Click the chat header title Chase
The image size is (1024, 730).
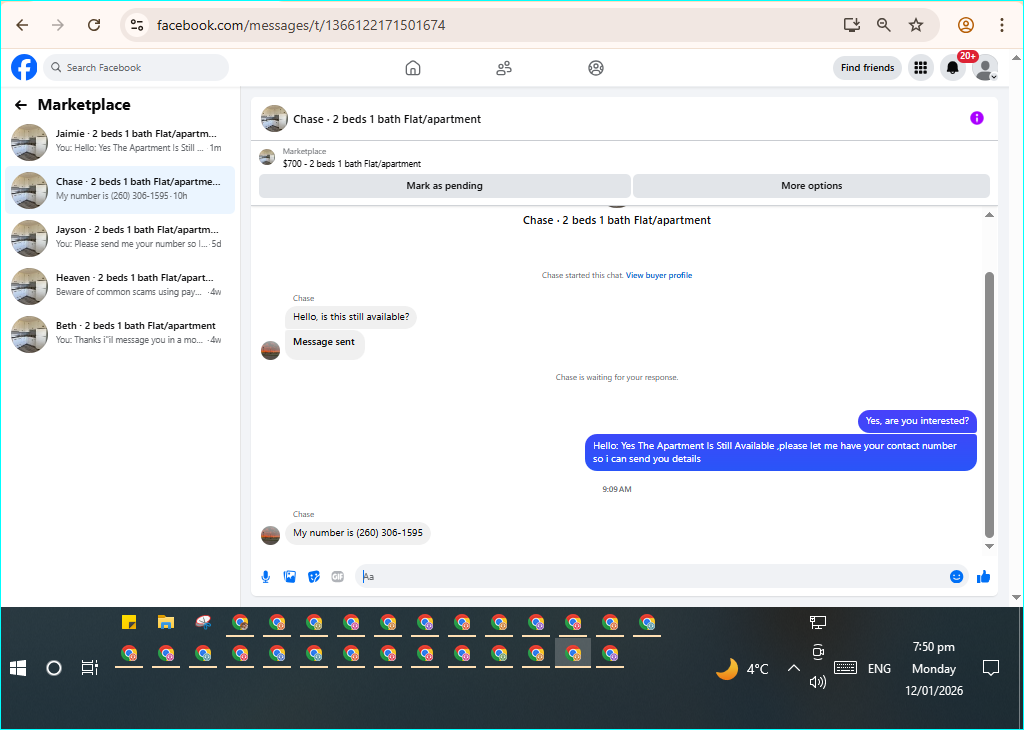point(387,119)
